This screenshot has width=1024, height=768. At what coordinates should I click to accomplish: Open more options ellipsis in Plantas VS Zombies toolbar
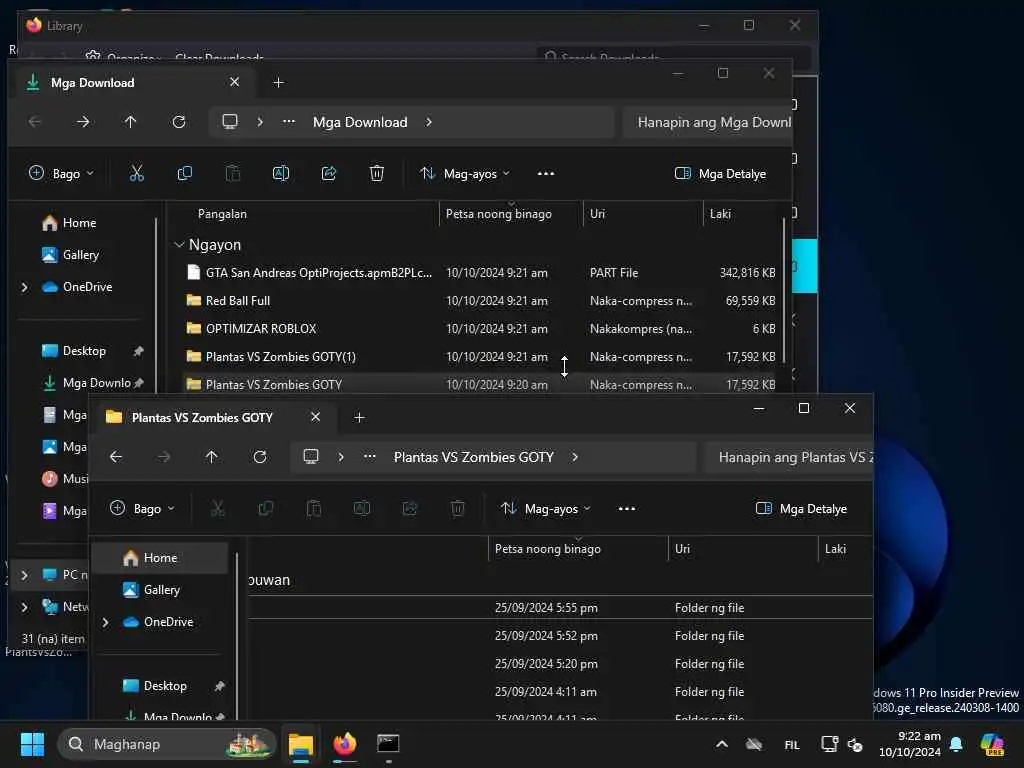(x=627, y=509)
